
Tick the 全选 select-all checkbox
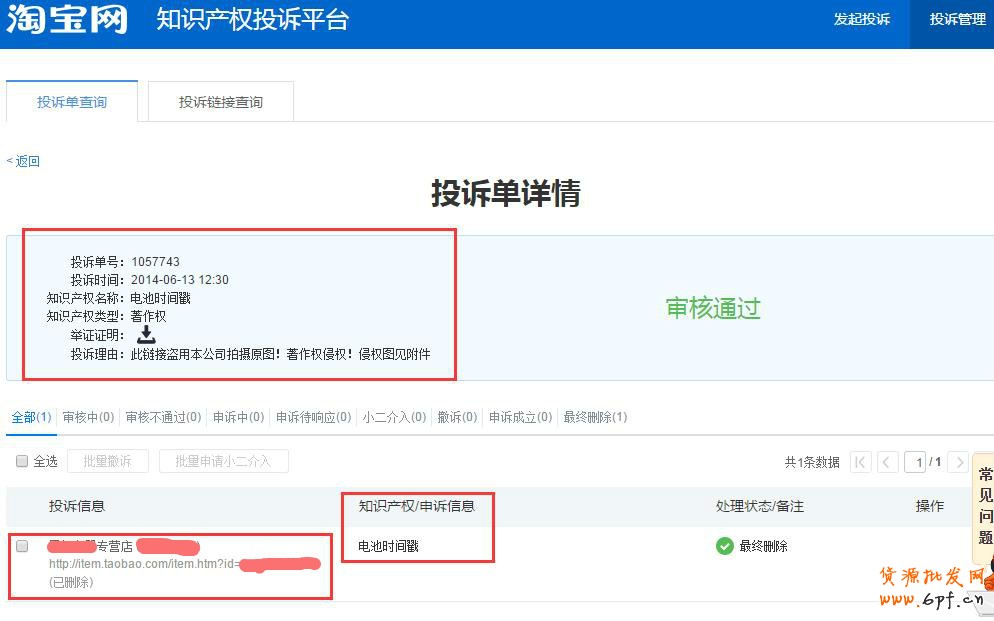(22, 461)
